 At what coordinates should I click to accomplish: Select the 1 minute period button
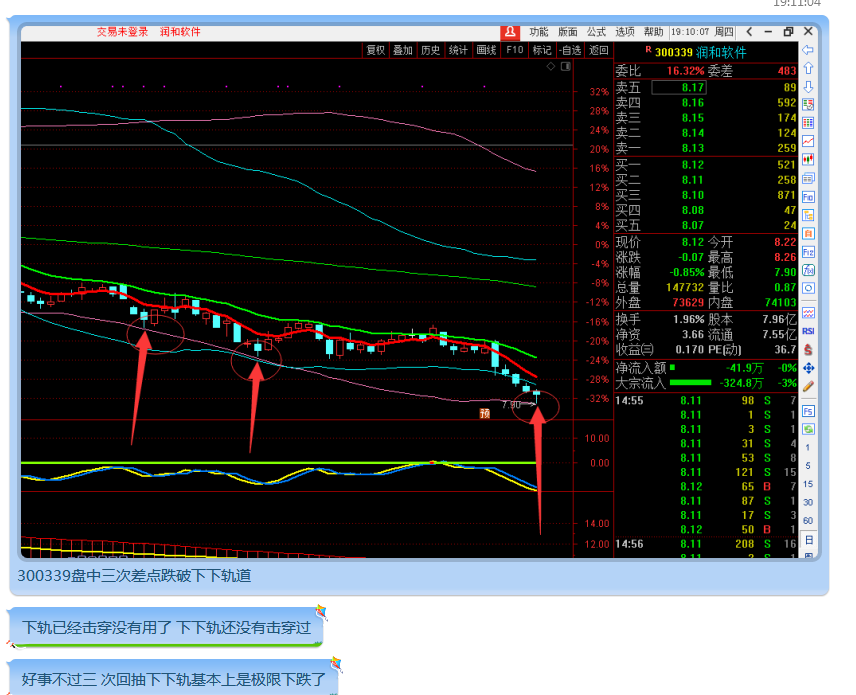(x=808, y=448)
